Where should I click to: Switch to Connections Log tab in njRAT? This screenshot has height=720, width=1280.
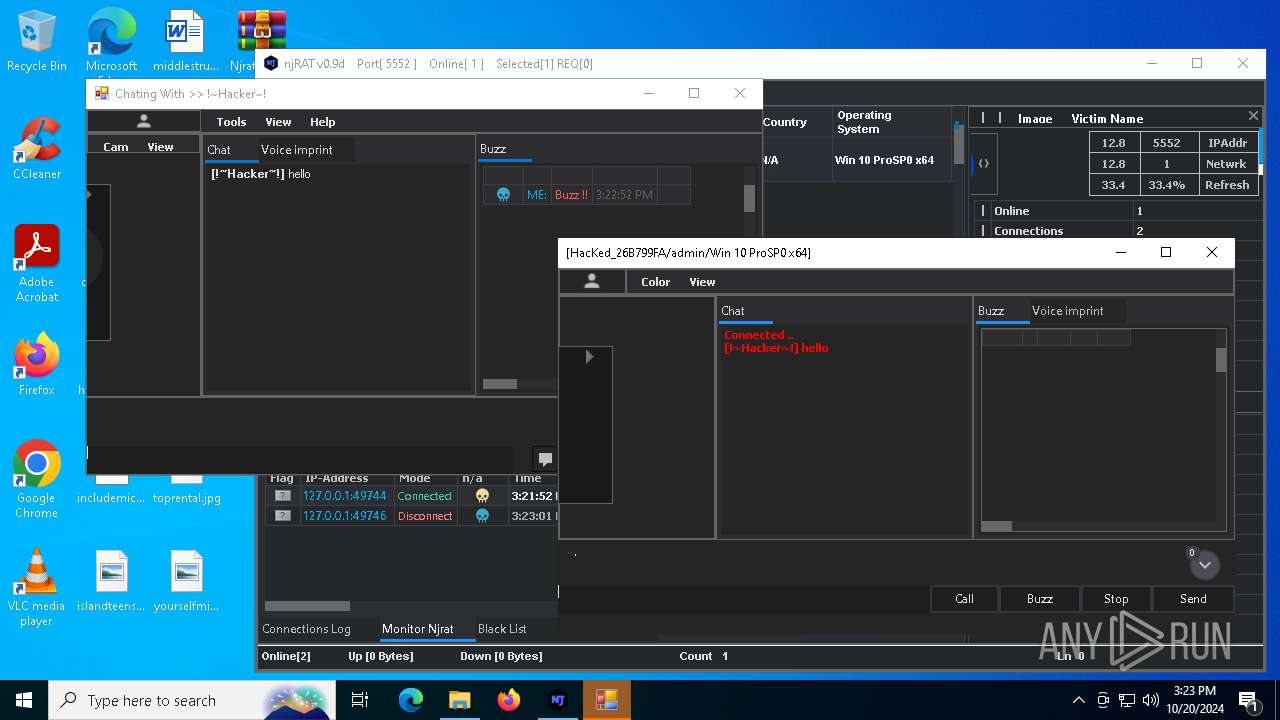[x=306, y=629]
